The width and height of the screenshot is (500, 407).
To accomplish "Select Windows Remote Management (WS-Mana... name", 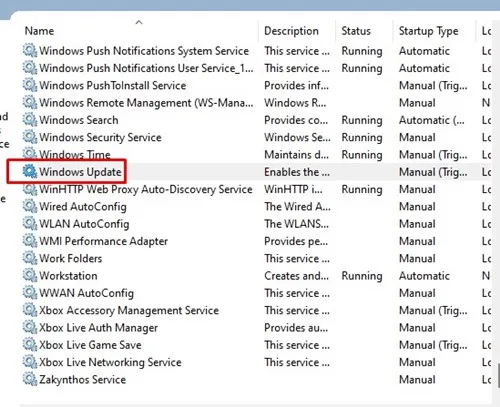I will (146, 103).
